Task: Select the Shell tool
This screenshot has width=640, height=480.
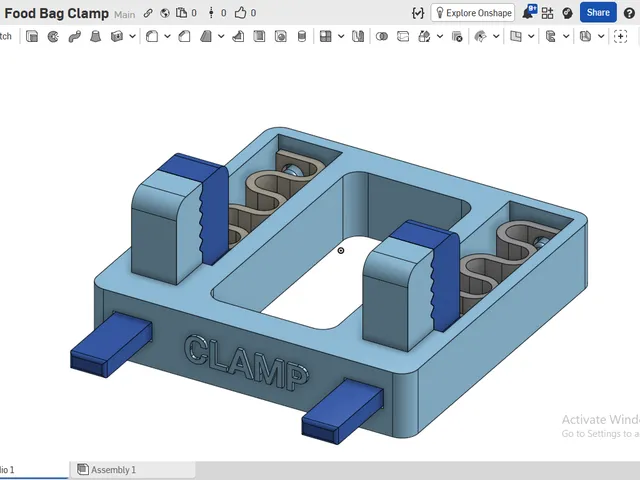Action: tap(259, 37)
